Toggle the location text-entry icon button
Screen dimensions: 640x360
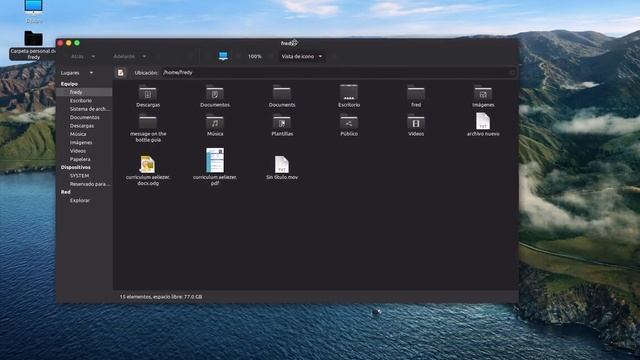[120, 72]
